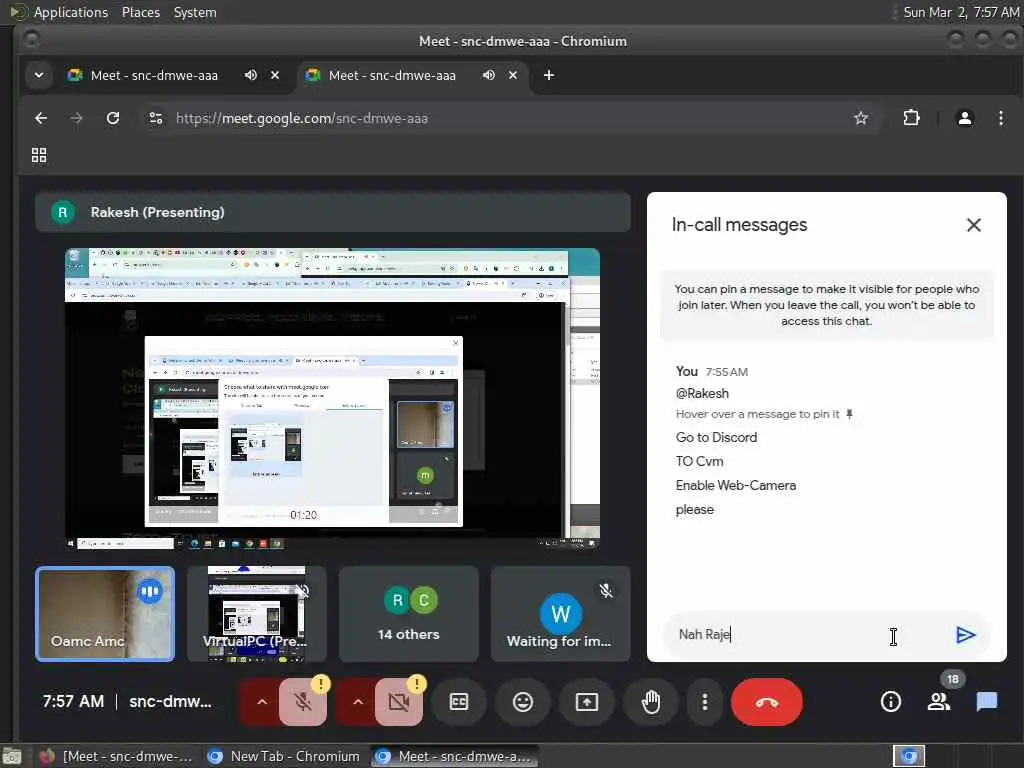Click the meet.google.com address bar
1024x768 pixels.
tap(509, 118)
